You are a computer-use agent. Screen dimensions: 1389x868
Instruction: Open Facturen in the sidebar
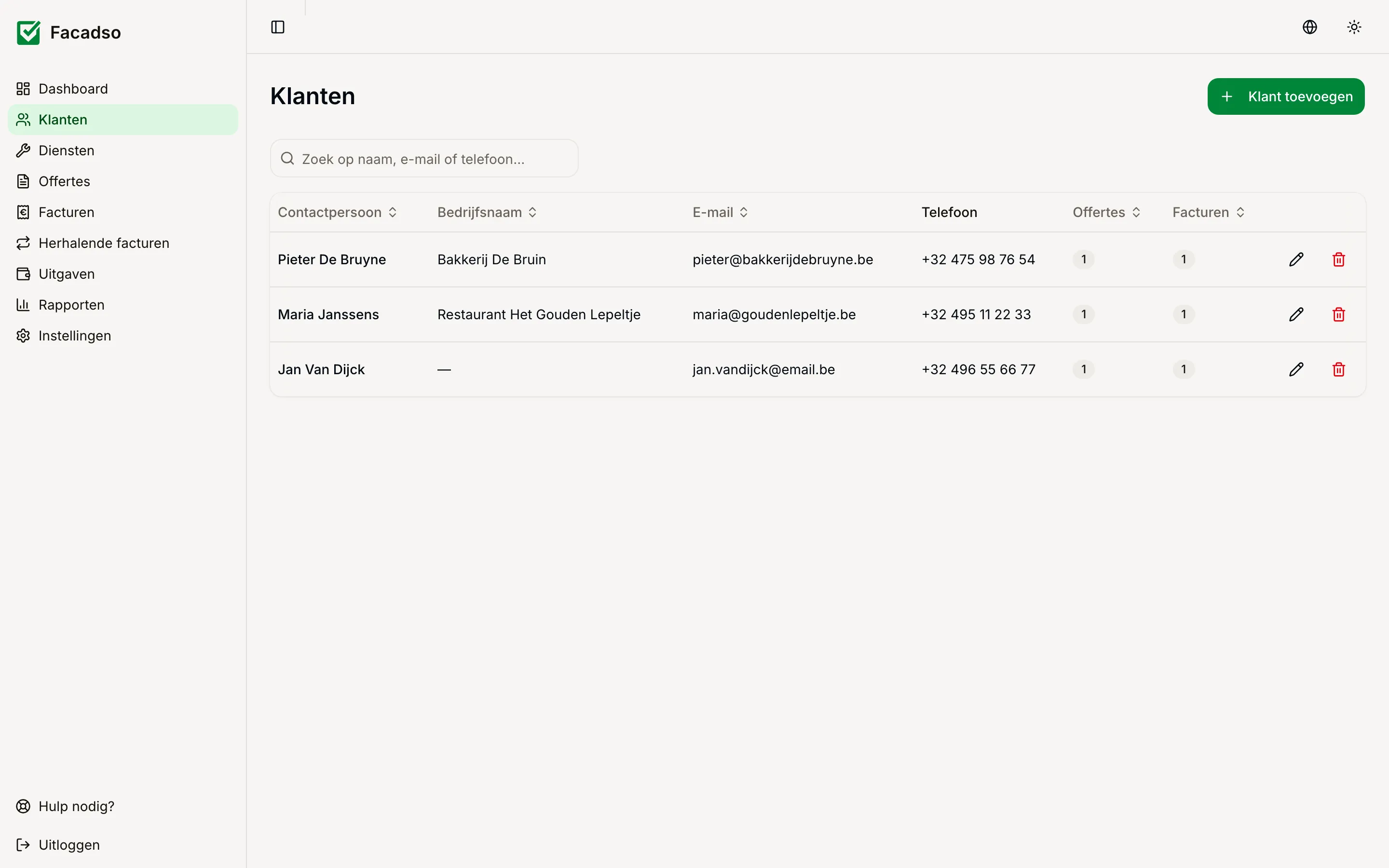pos(123,212)
